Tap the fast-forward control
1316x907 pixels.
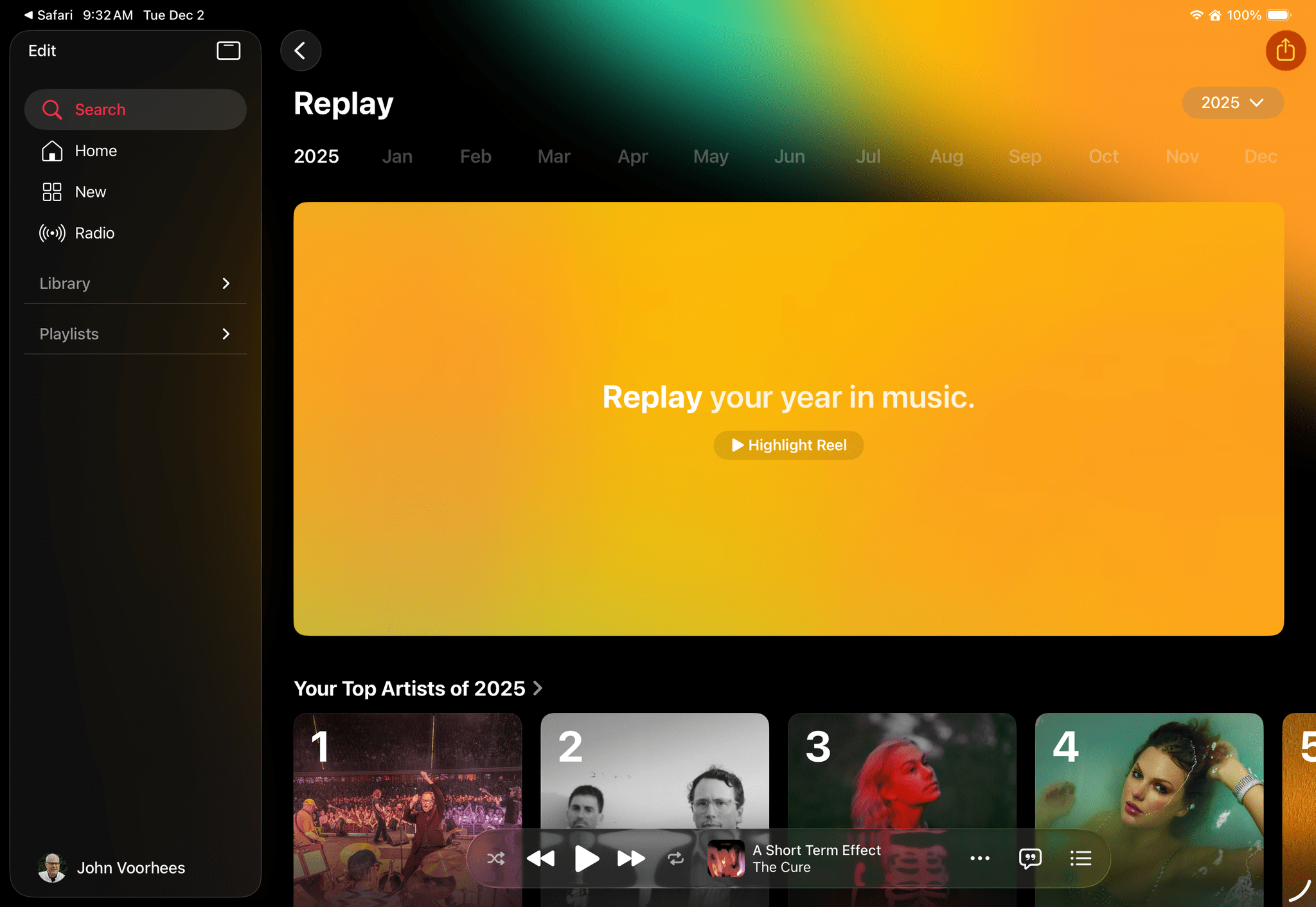coord(630,858)
